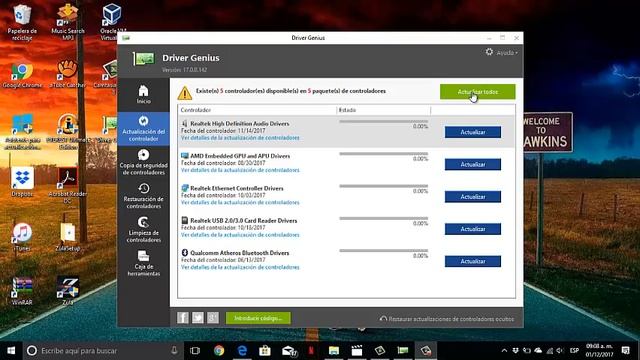Click the Twitter share icon
Screen dimensions: 640x360
[x=198, y=318]
